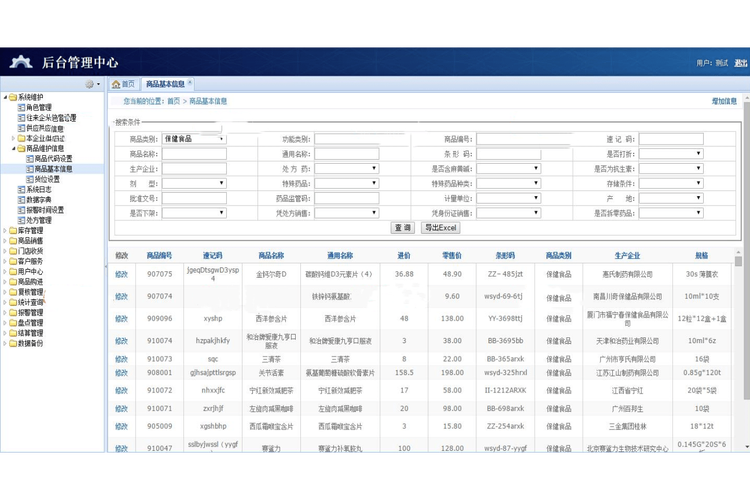This screenshot has height=500, width=750.
Task: Click the 货位设置 page icon
Action: pyautogui.click(x=30, y=179)
